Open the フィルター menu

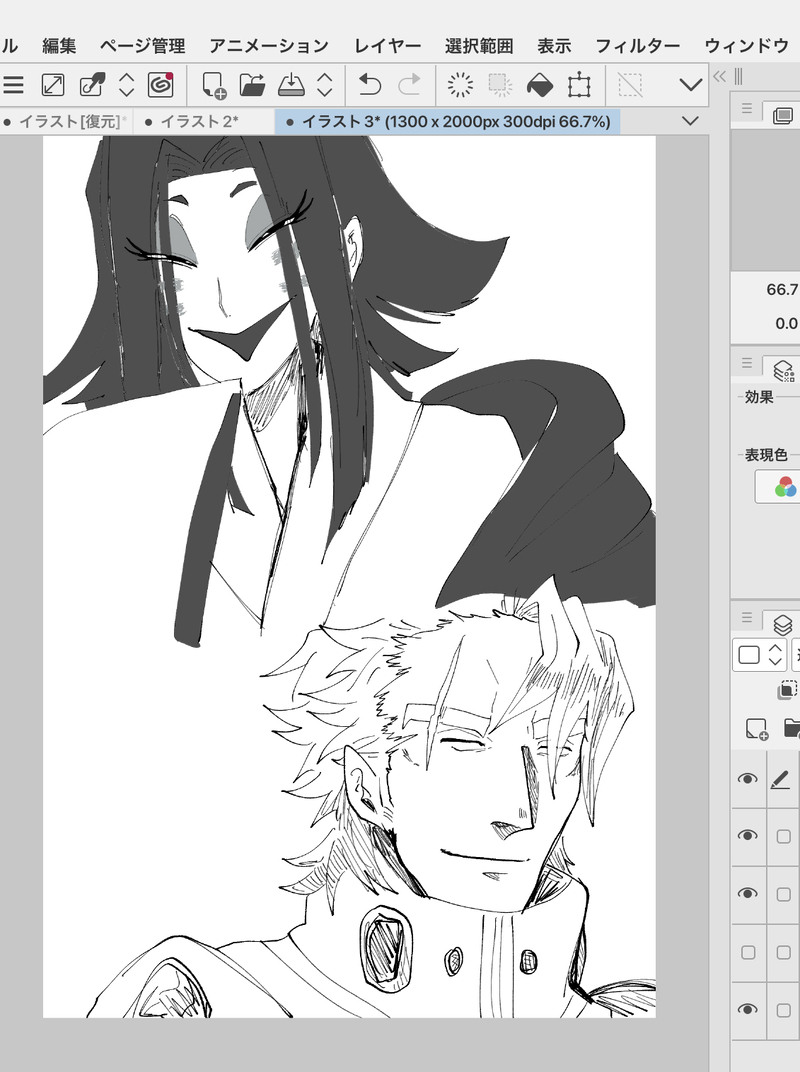pos(637,46)
